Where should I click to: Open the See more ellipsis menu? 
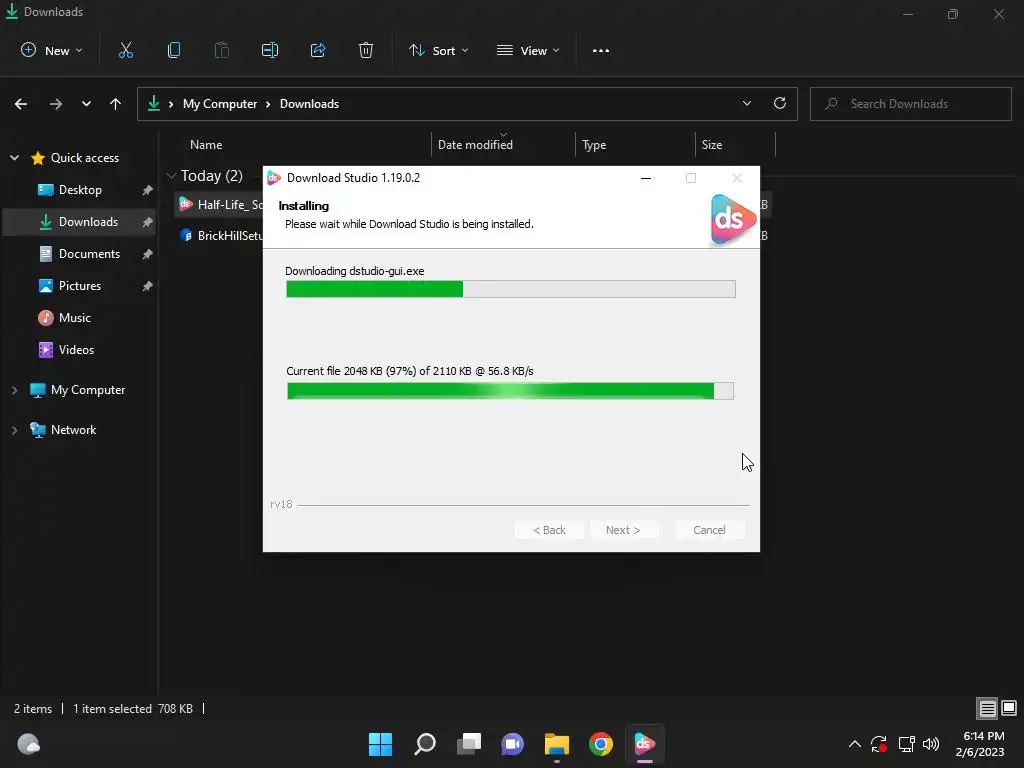601,50
